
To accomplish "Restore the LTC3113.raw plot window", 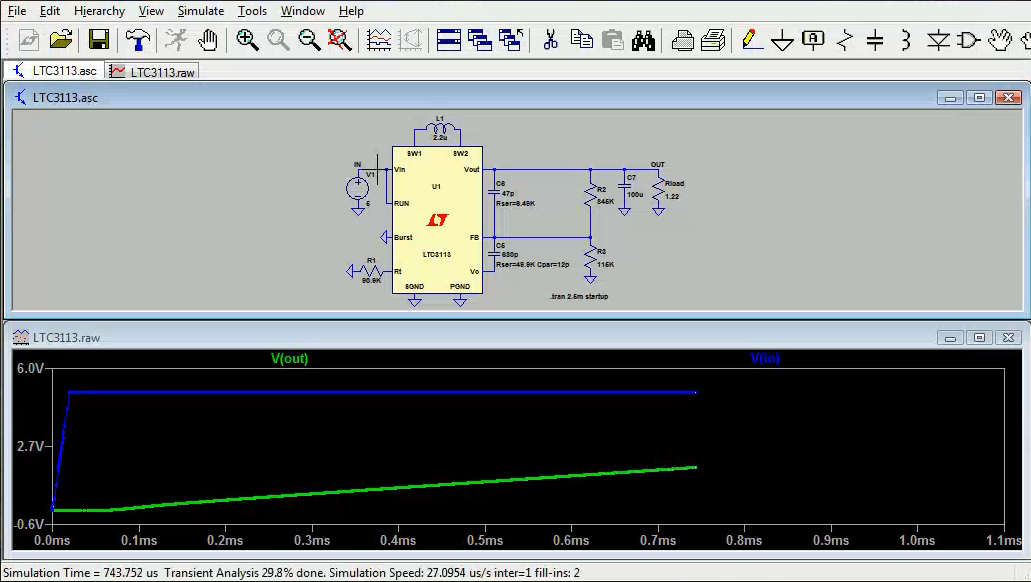I will click(979, 337).
